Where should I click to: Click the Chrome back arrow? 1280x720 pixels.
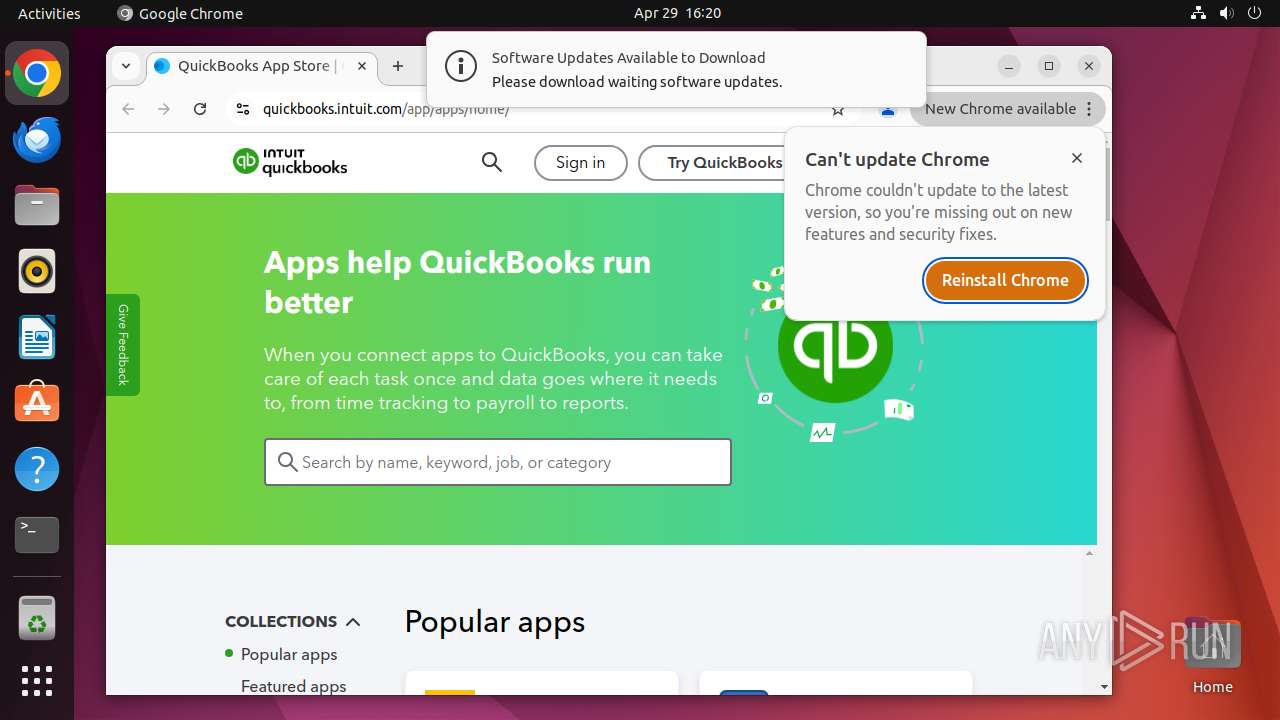[128, 109]
